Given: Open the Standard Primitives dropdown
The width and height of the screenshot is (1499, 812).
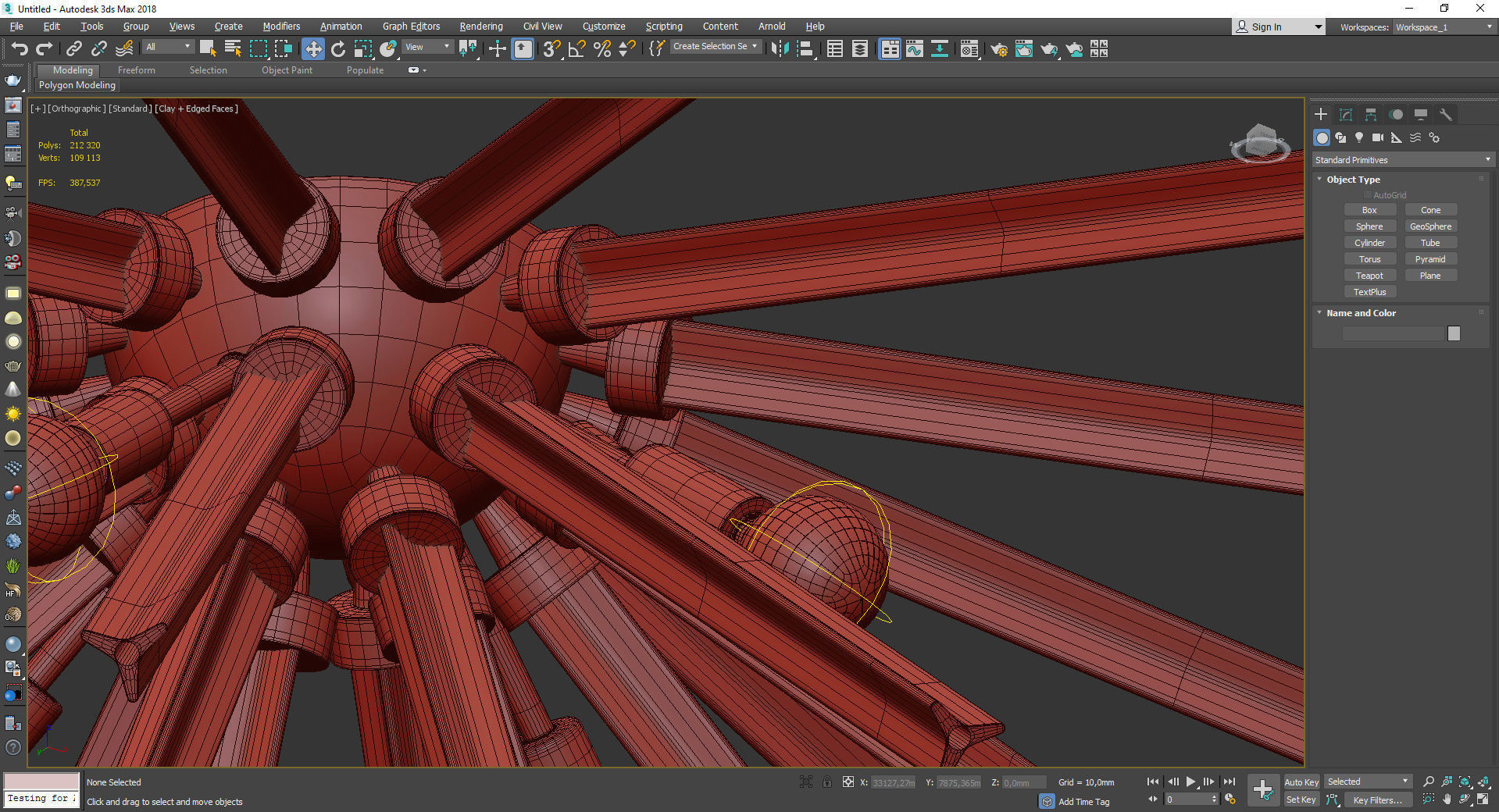Looking at the screenshot, I should coord(1403,160).
